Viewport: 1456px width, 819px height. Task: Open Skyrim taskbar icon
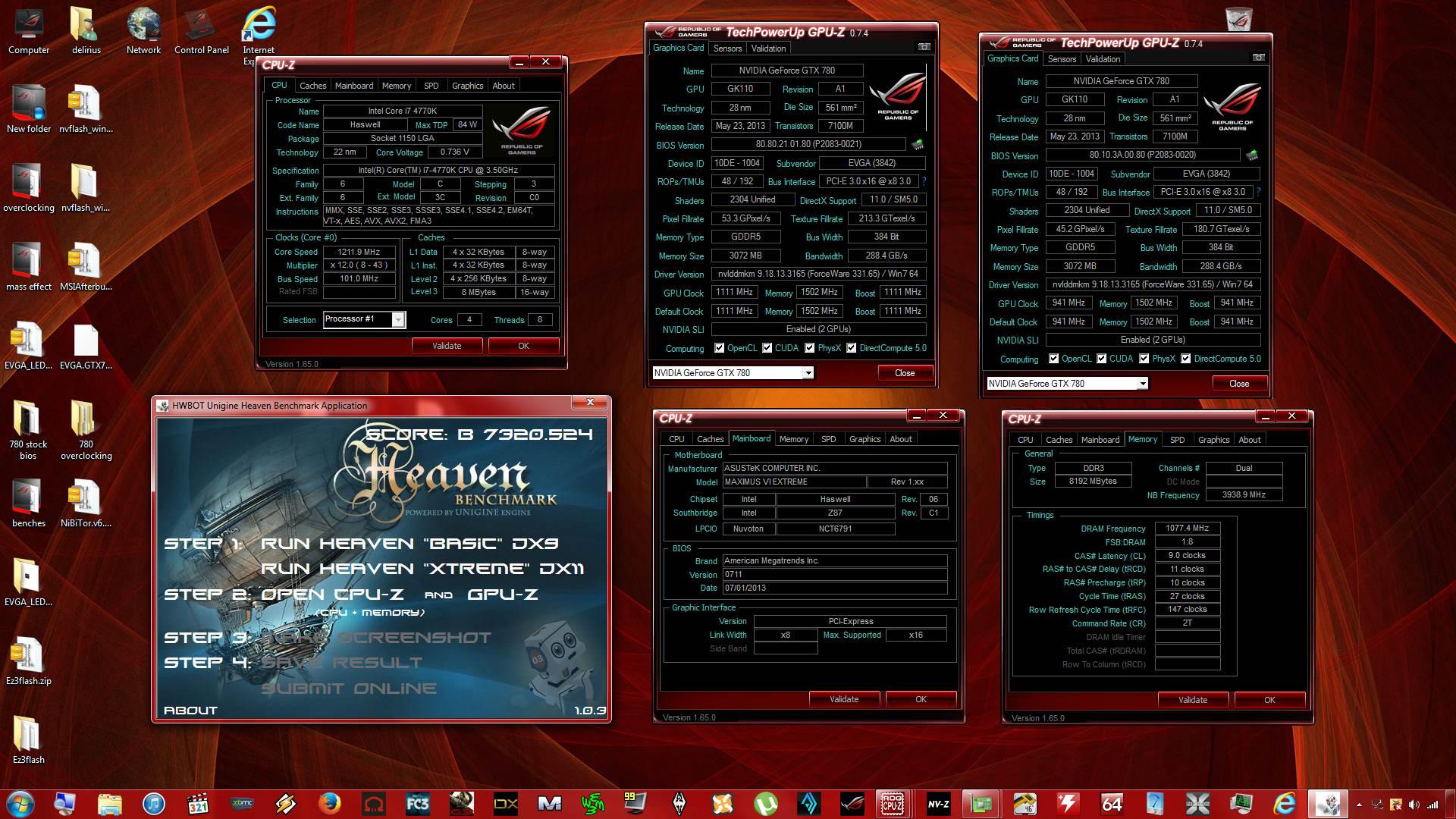coord(679,803)
